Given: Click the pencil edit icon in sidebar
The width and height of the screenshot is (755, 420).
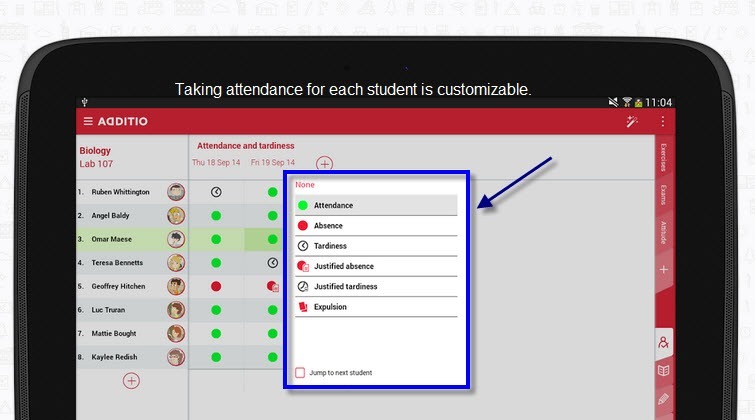Looking at the screenshot, I should click(664, 399).
